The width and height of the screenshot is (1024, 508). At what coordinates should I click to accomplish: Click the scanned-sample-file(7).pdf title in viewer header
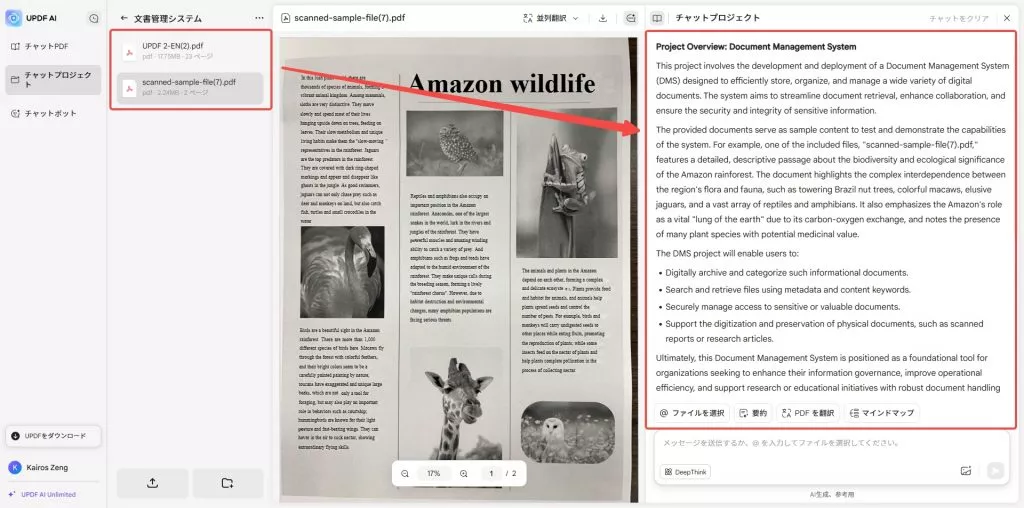[x=349, y=18]
